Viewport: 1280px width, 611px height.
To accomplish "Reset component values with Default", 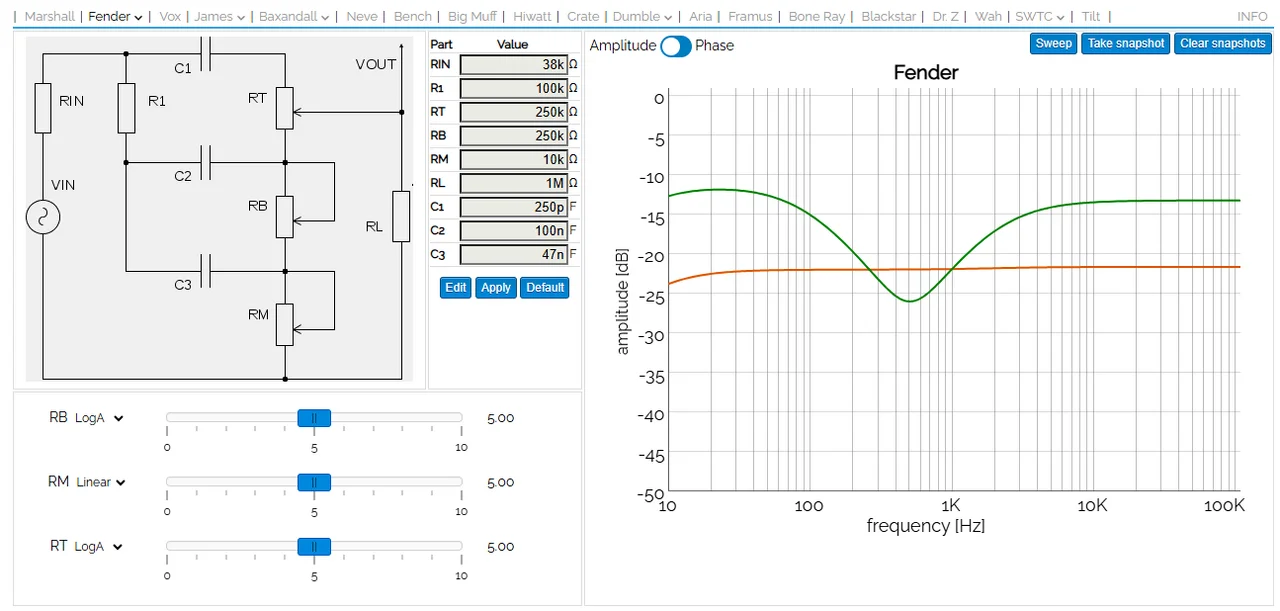I will point(545,288).
